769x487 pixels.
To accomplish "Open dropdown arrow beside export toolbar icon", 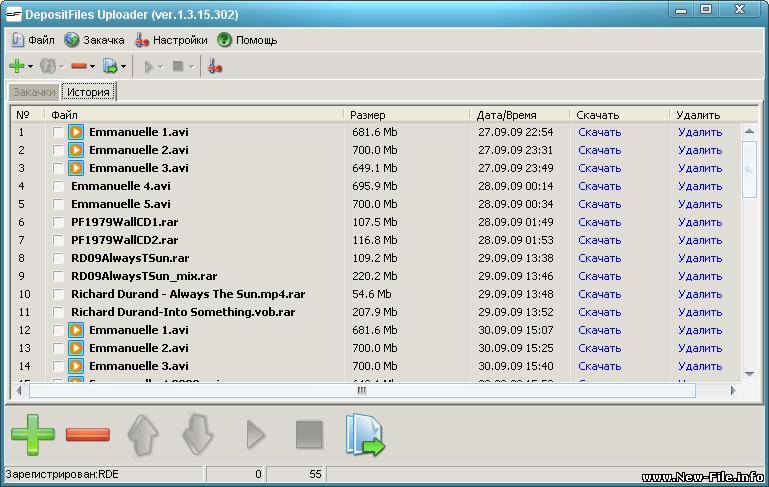I will coord(123,67).
